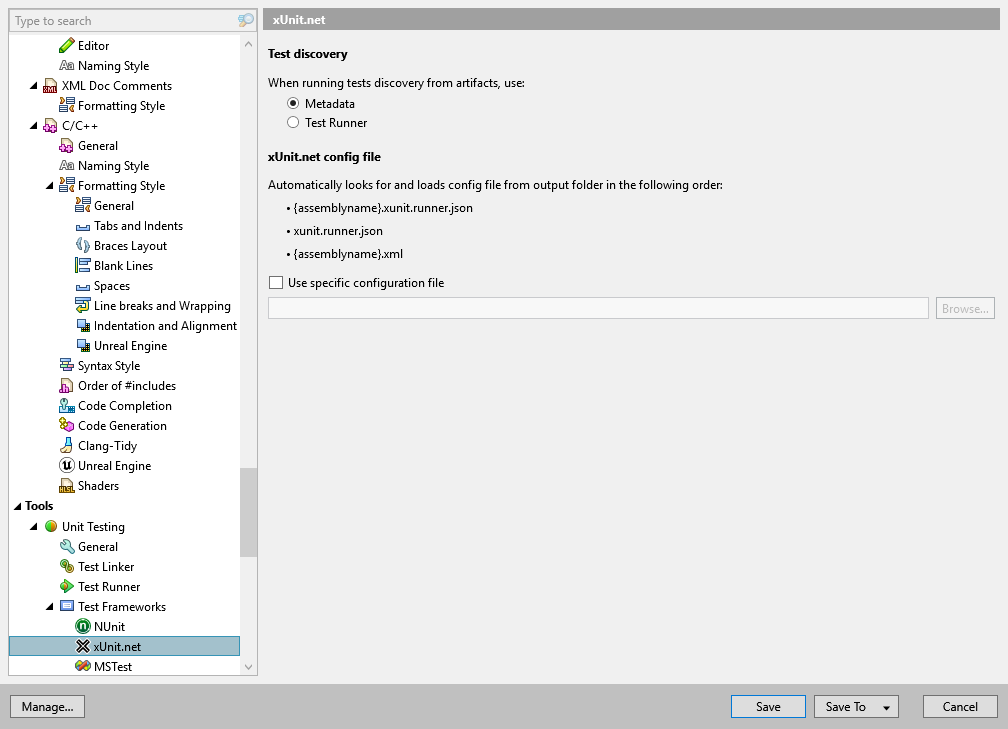The image size is (1008, 729).
Task: Click the configuration file path field
Action: 597,307
